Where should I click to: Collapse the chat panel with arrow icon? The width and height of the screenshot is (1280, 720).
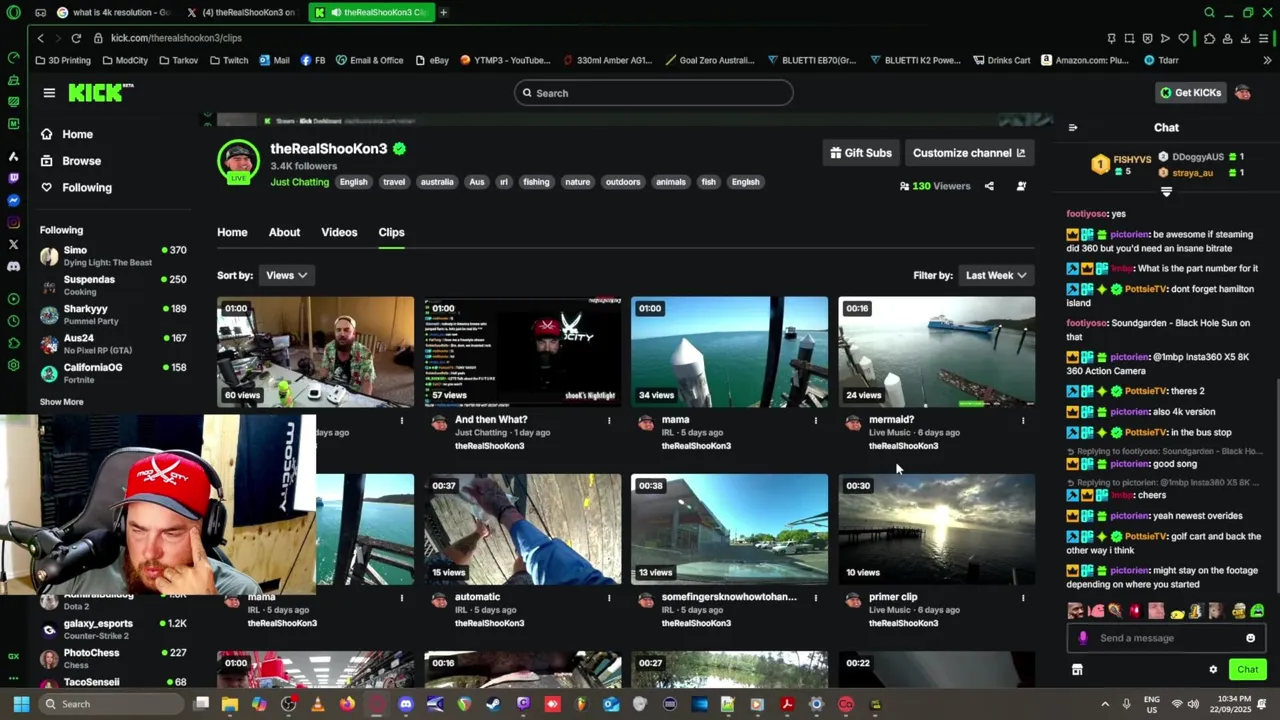tap(1073, 128)
